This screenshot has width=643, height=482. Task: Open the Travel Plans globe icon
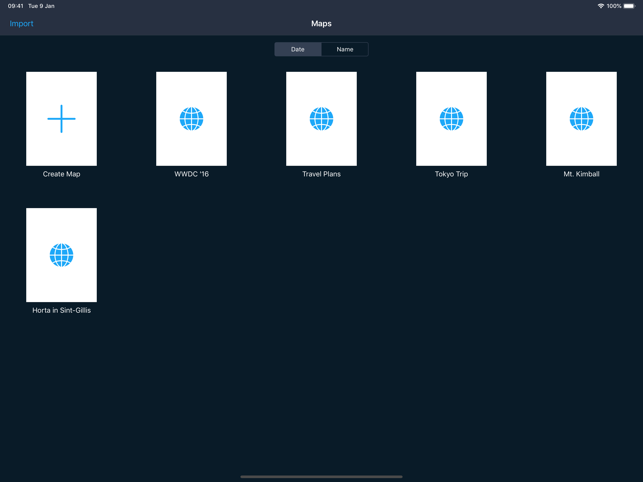(x=321, y=119)
